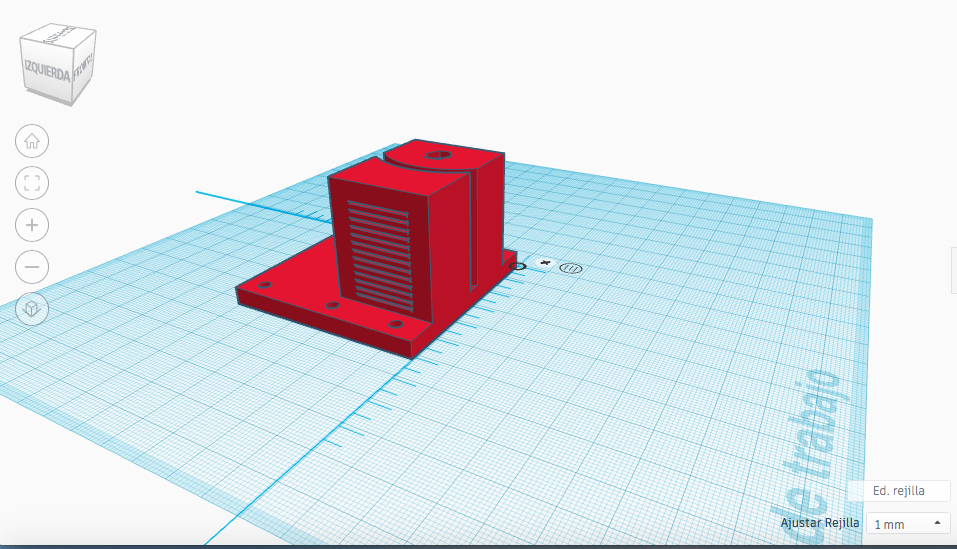Click the cross marker beside the model
Image resolution: width=957 pixels, height=549 pixels.
point(546,263)
